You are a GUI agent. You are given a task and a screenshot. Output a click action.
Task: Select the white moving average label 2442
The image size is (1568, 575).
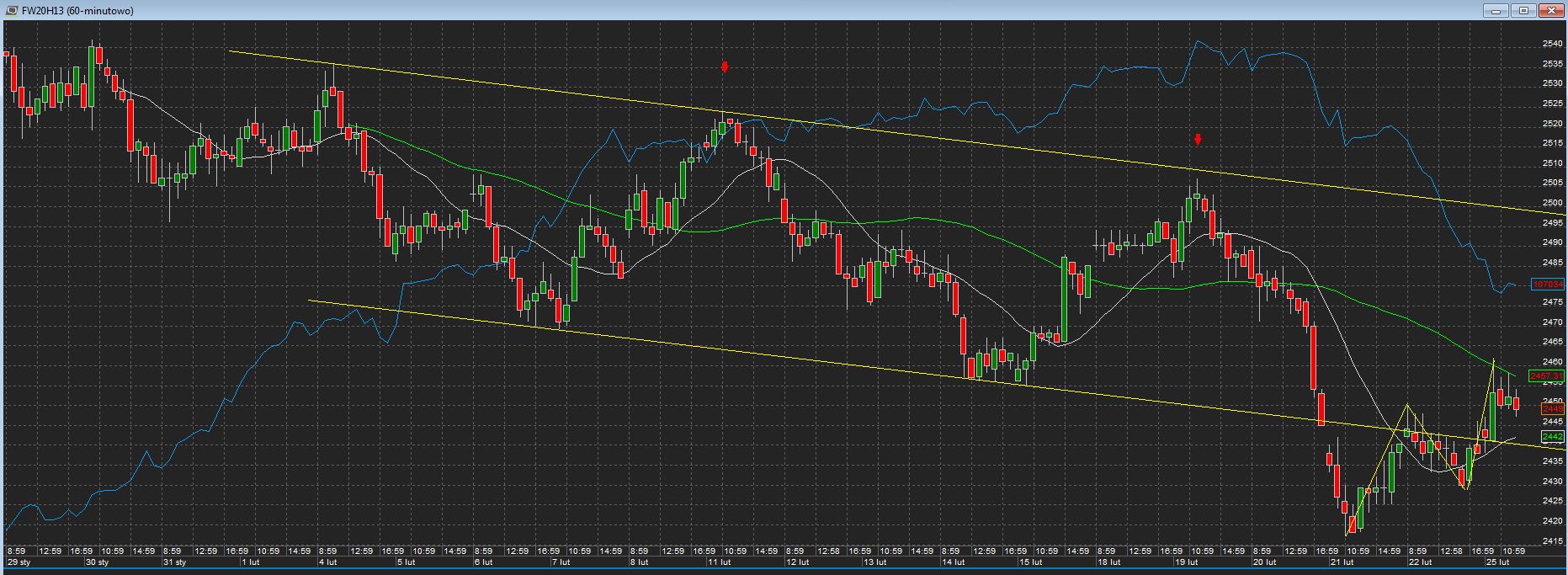[x=1553, y=437]
